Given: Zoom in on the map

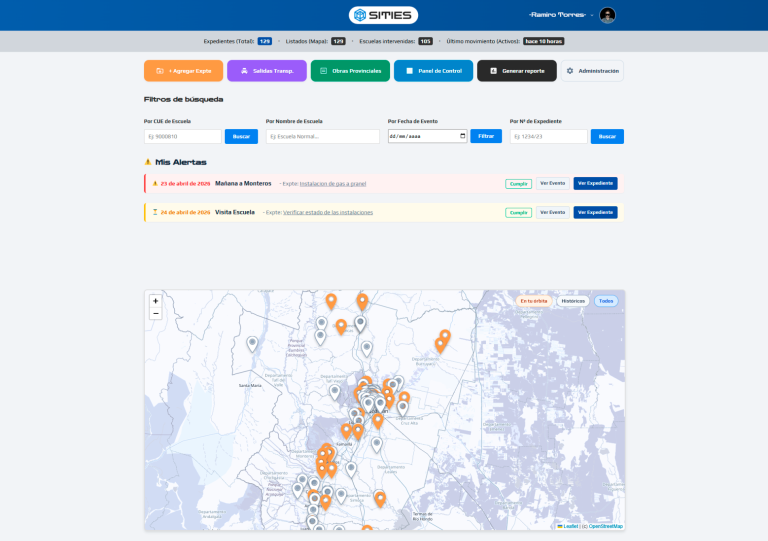Looking at the screenshot, I should pos(155,300).
